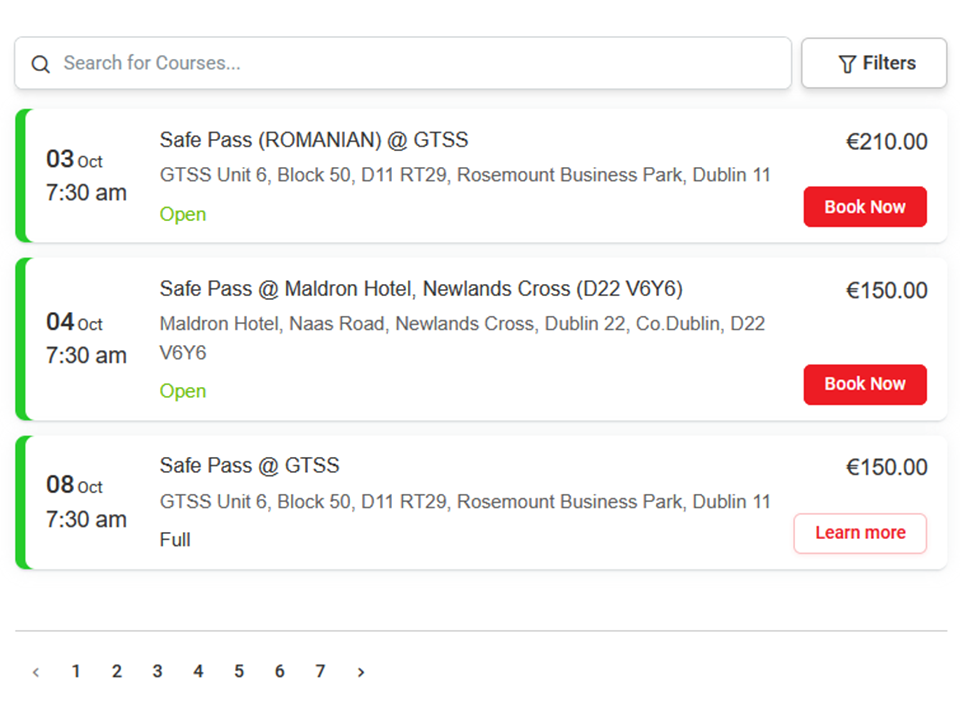Click the funnel icon in Filters

coord(847,64)
